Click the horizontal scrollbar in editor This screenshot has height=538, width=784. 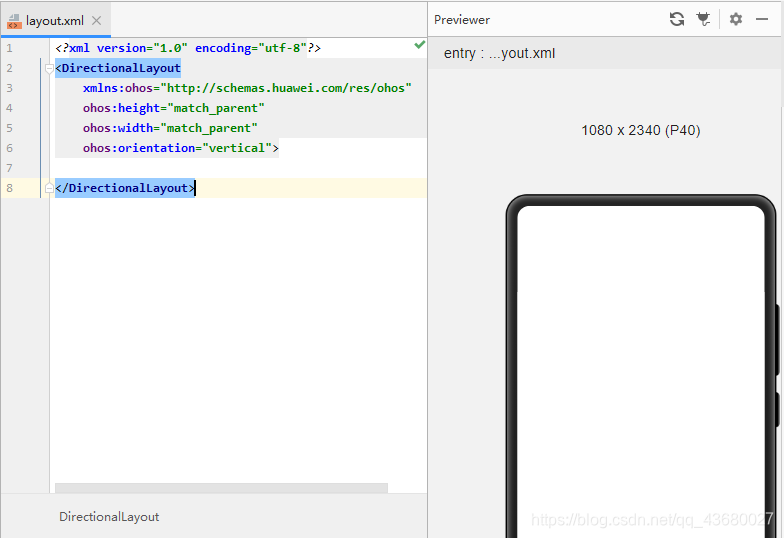tap(221, 488)
